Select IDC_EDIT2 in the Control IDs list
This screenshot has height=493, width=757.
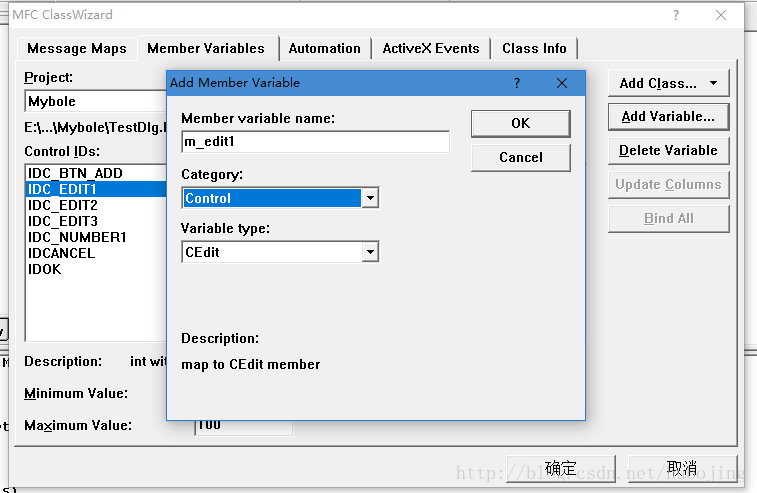[x=62, y=205]
